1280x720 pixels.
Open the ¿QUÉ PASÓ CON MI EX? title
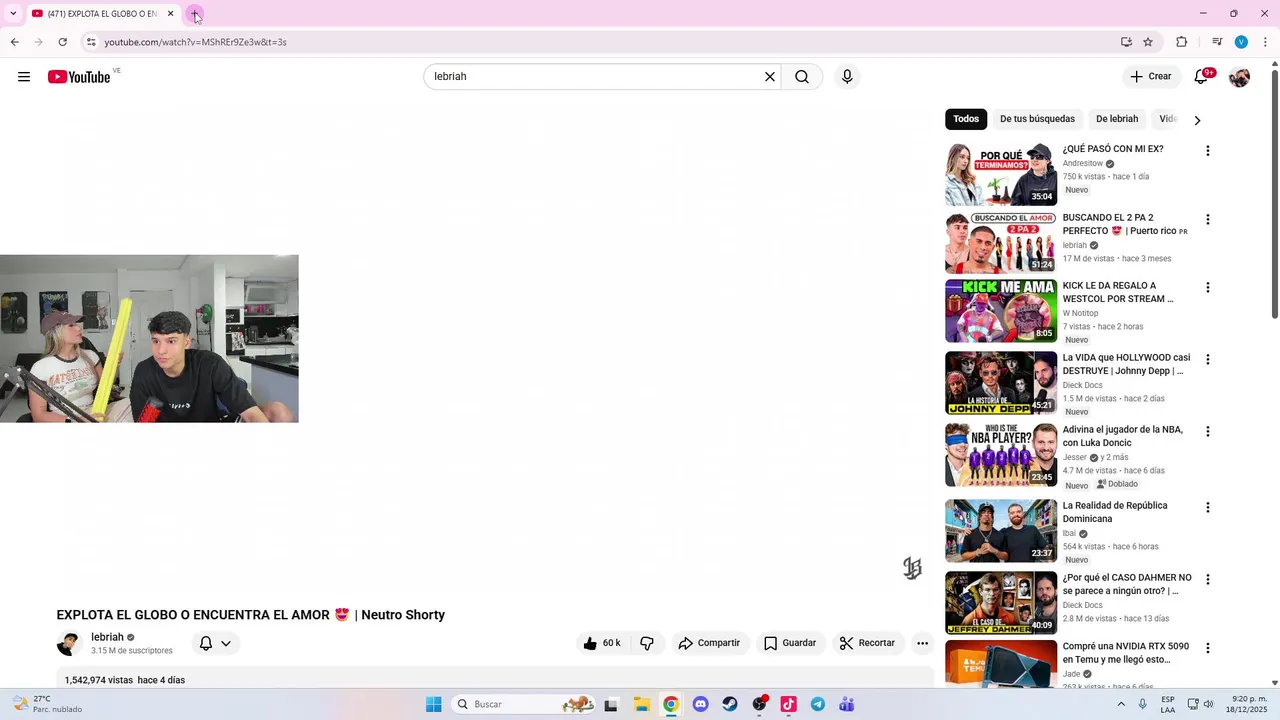click(x=1113, y=149)
